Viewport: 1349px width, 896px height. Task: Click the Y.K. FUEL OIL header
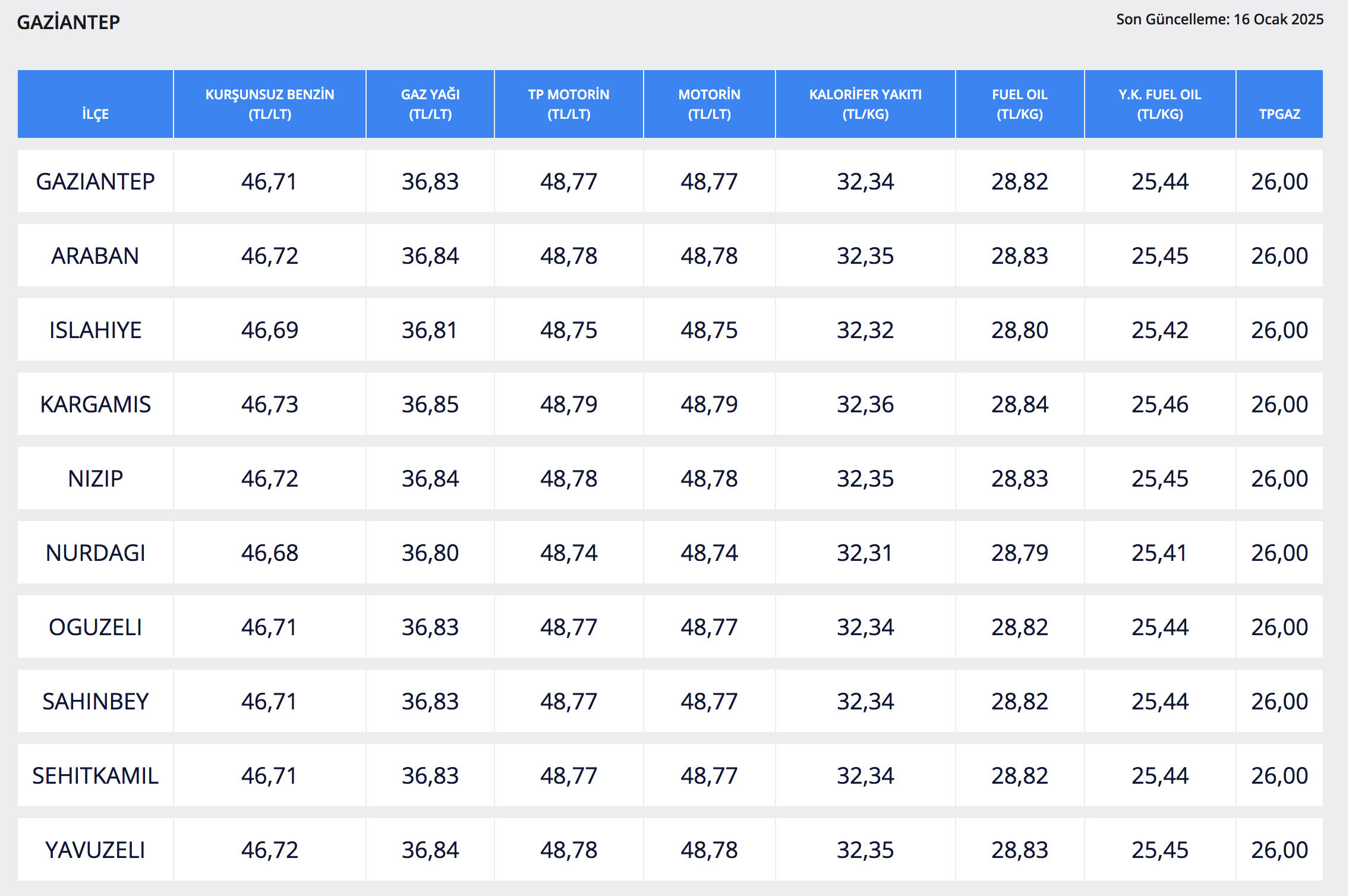[1159, 104]
